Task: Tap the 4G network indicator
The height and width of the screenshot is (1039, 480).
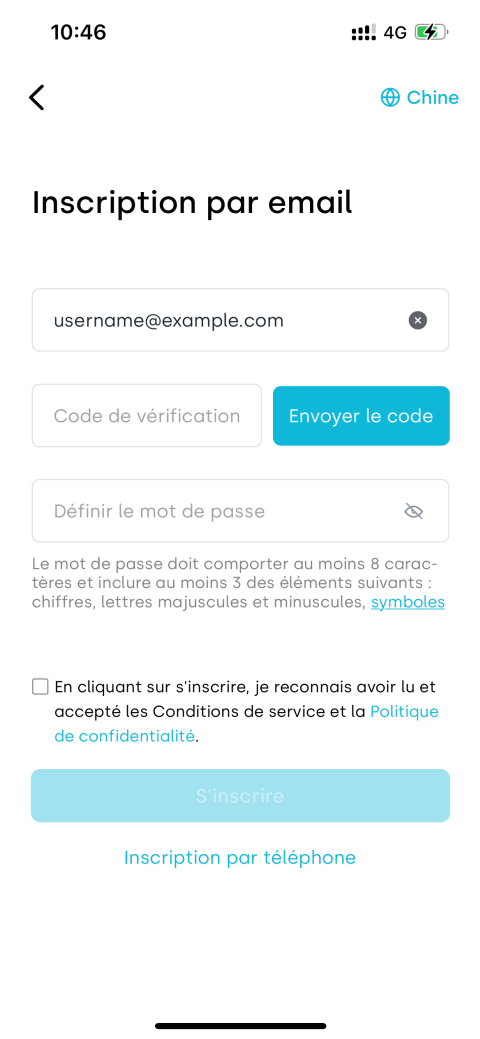Action: pyautogui.click(x=395, y=32)
